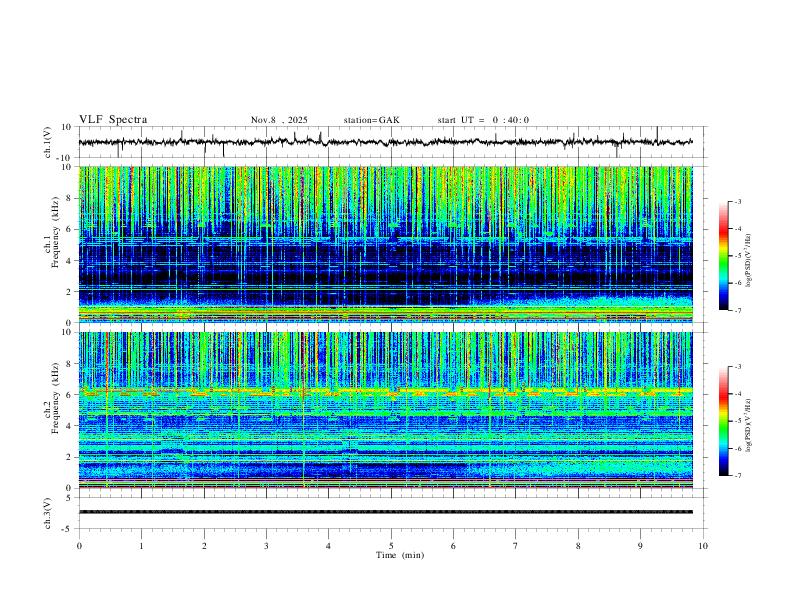Screen dimensions: 792x612
Task: Click the lower PSD color bar
Action: 723,421
